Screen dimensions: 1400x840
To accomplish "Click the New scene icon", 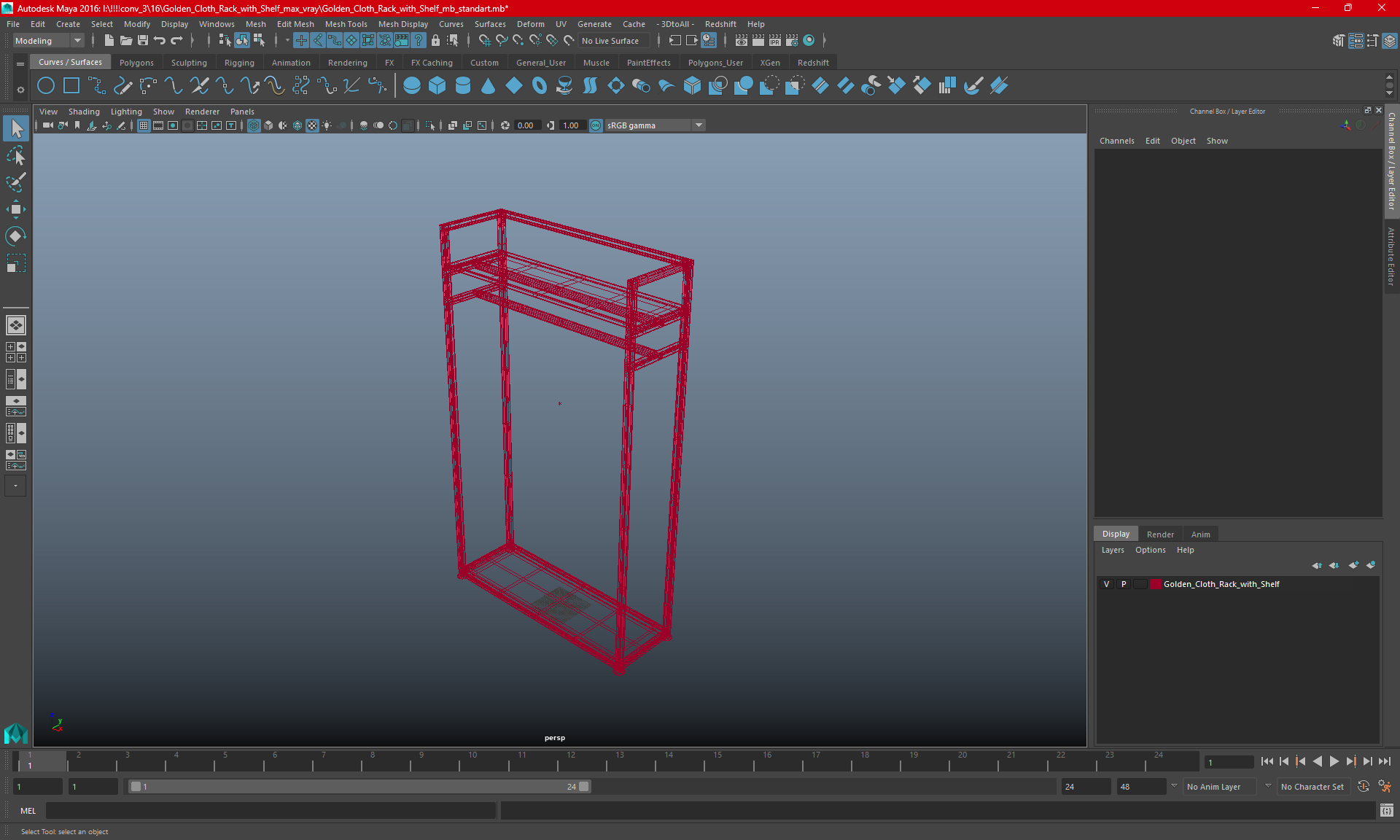I will pyautogui.click(x=109, y=40).
